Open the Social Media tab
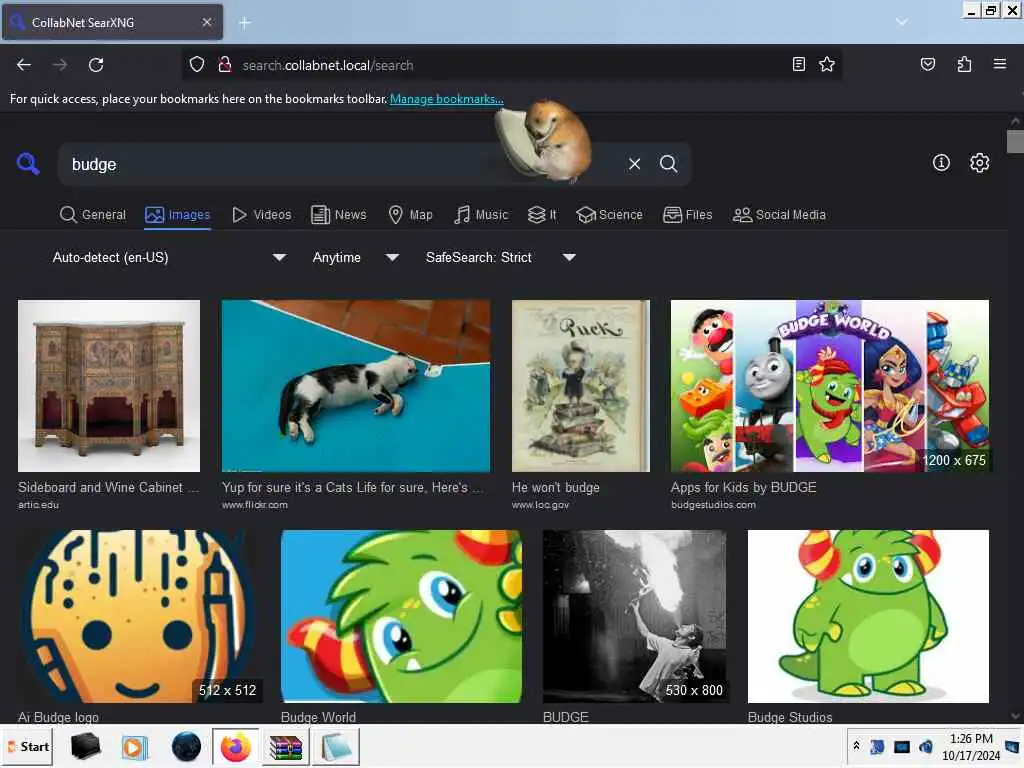Image resolution: width=1024 pixels, height=768 pixels. [779, 215]
